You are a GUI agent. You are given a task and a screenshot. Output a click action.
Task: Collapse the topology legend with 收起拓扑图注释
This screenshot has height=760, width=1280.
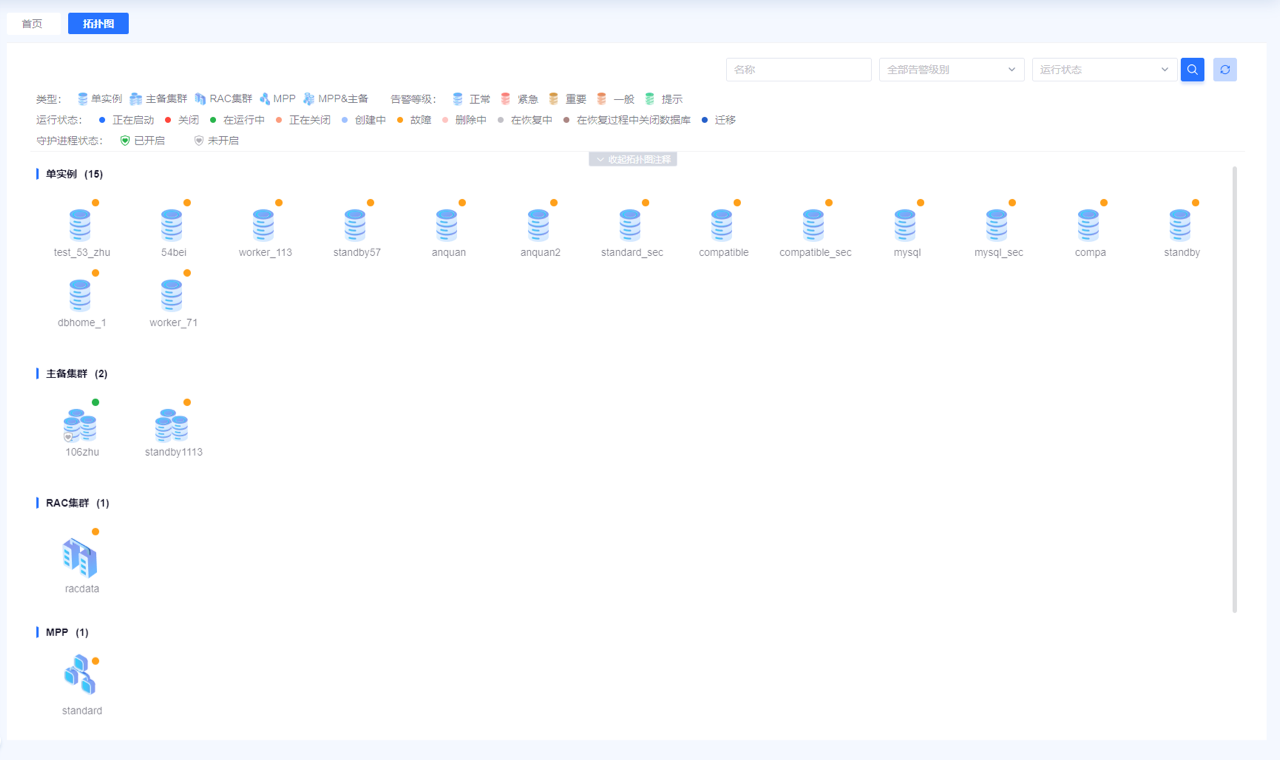(x=633, y=160)
